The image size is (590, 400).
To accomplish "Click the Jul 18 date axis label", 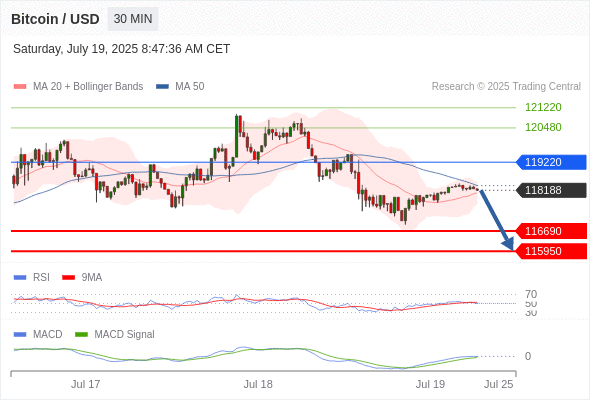I will [x=258, y=384].
